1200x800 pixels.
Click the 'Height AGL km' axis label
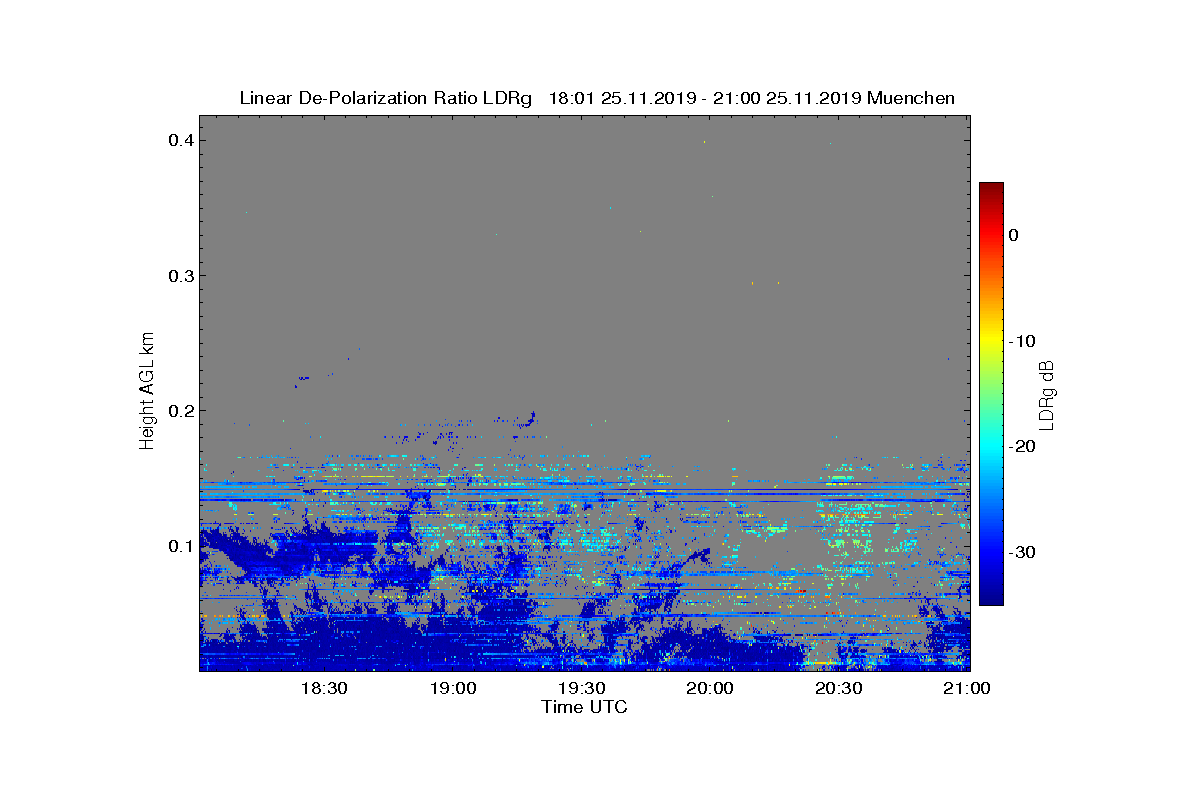[x=148, y=391]
